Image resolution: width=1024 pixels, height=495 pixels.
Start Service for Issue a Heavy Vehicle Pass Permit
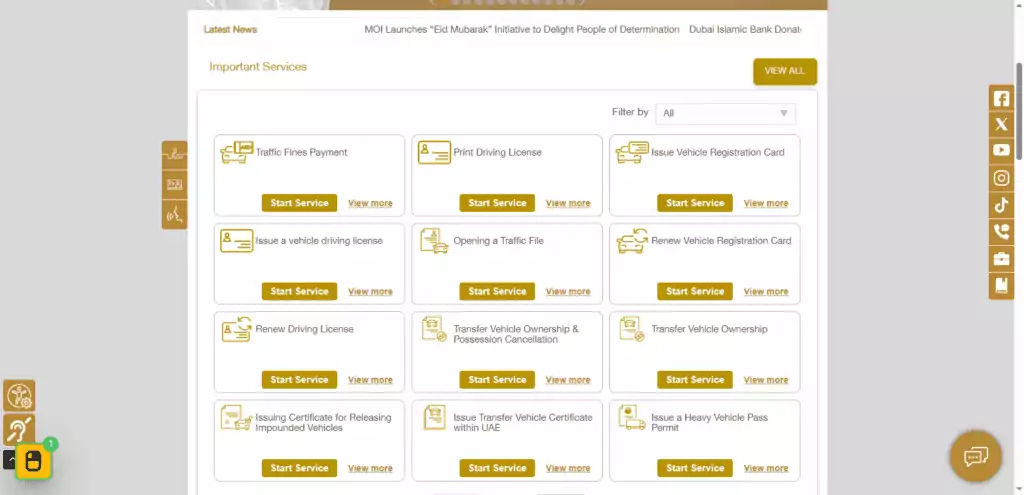coord(695,468)
